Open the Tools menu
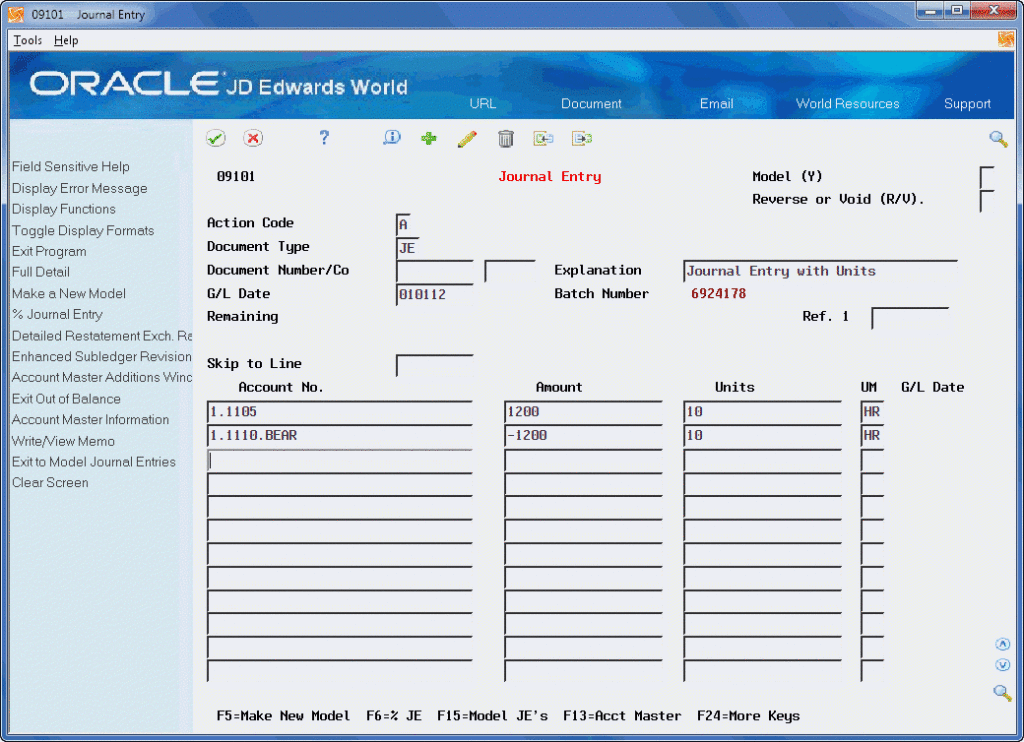Viewport: 1024px width, 742px height. point(27,40)
